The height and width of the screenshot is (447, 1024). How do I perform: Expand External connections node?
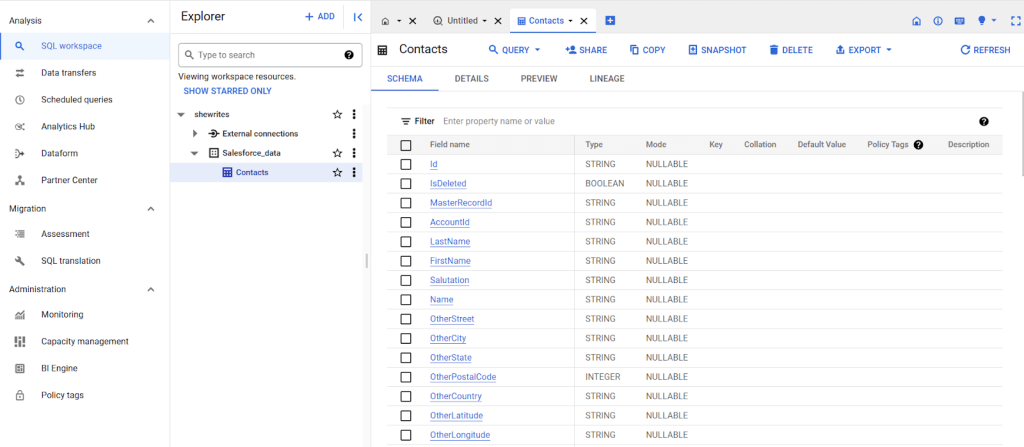point(195,134)
